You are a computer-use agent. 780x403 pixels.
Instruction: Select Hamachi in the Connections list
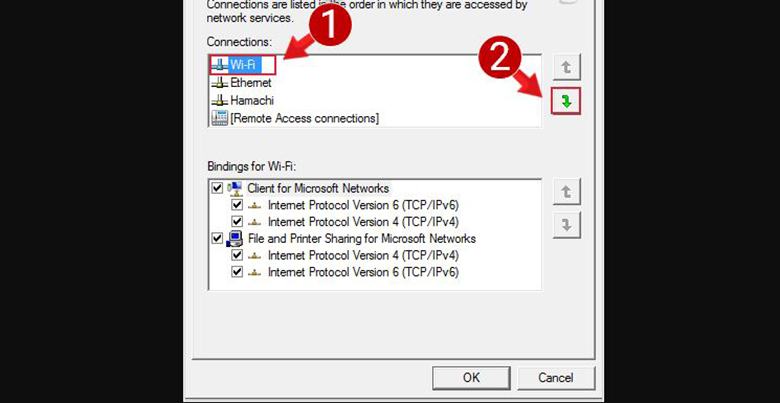coord(252,101)
